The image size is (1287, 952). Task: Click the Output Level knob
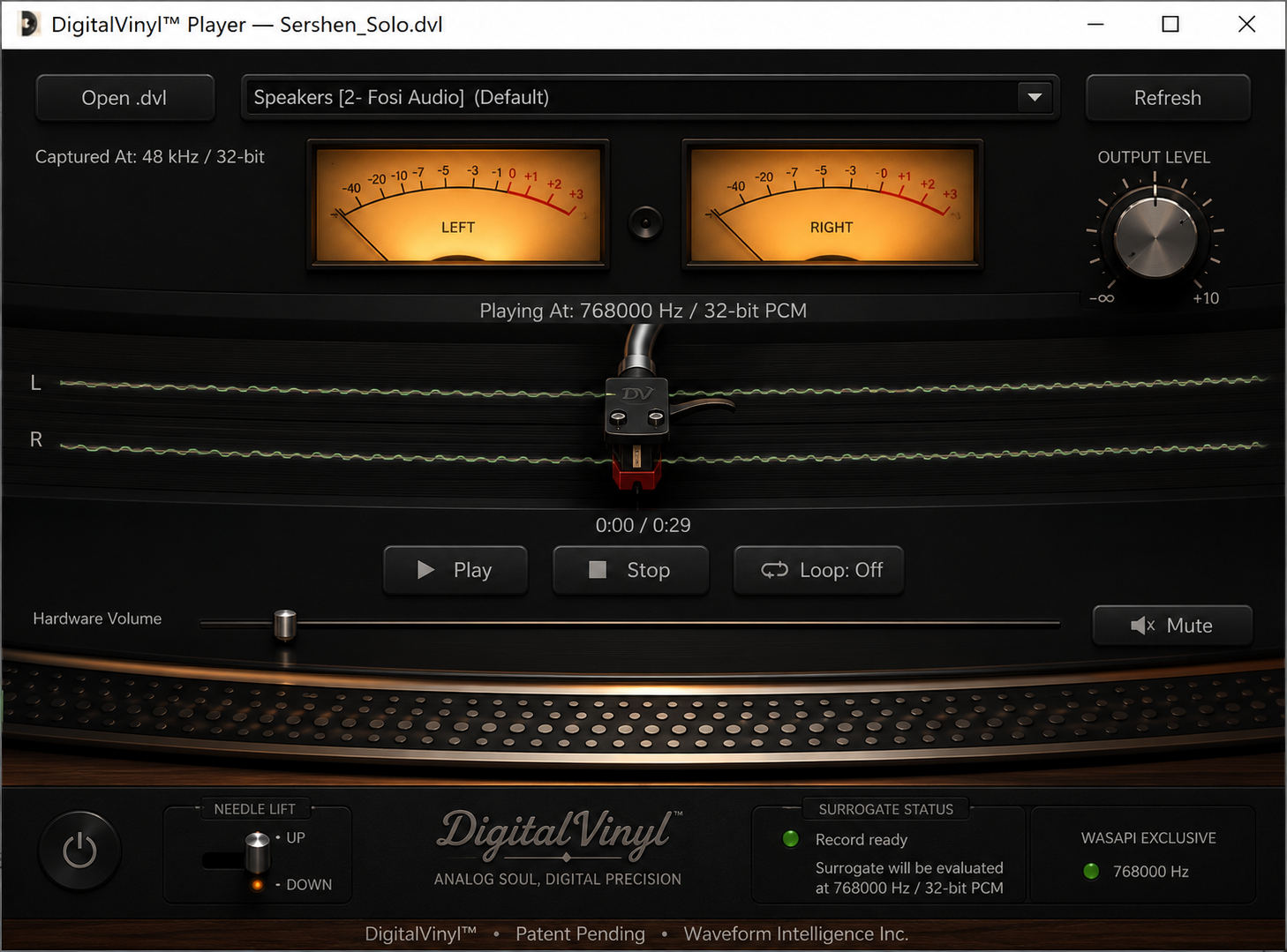click(x=1155, y=236)
